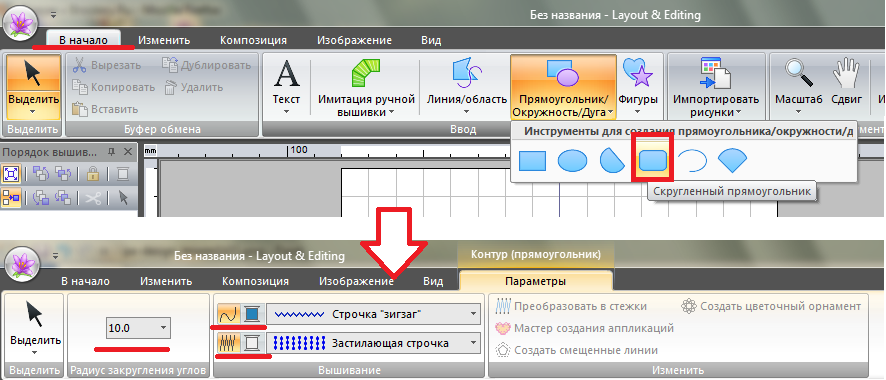Click the Вырезать (Cut) scissors command
This screenshot has height=380, width=886.
click(x=107, y=65)
